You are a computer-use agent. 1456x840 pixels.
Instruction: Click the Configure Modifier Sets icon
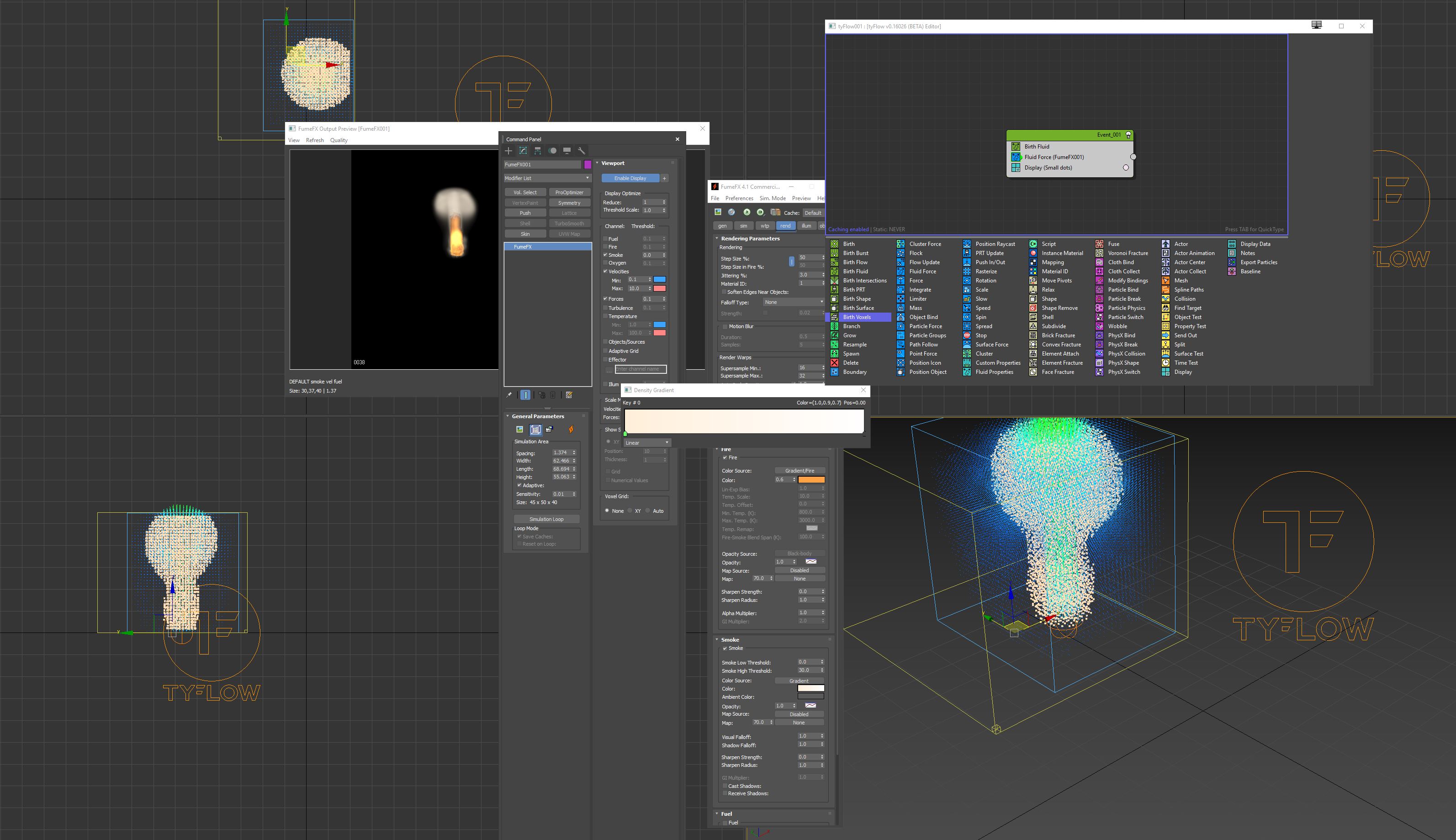pos(569,395)
